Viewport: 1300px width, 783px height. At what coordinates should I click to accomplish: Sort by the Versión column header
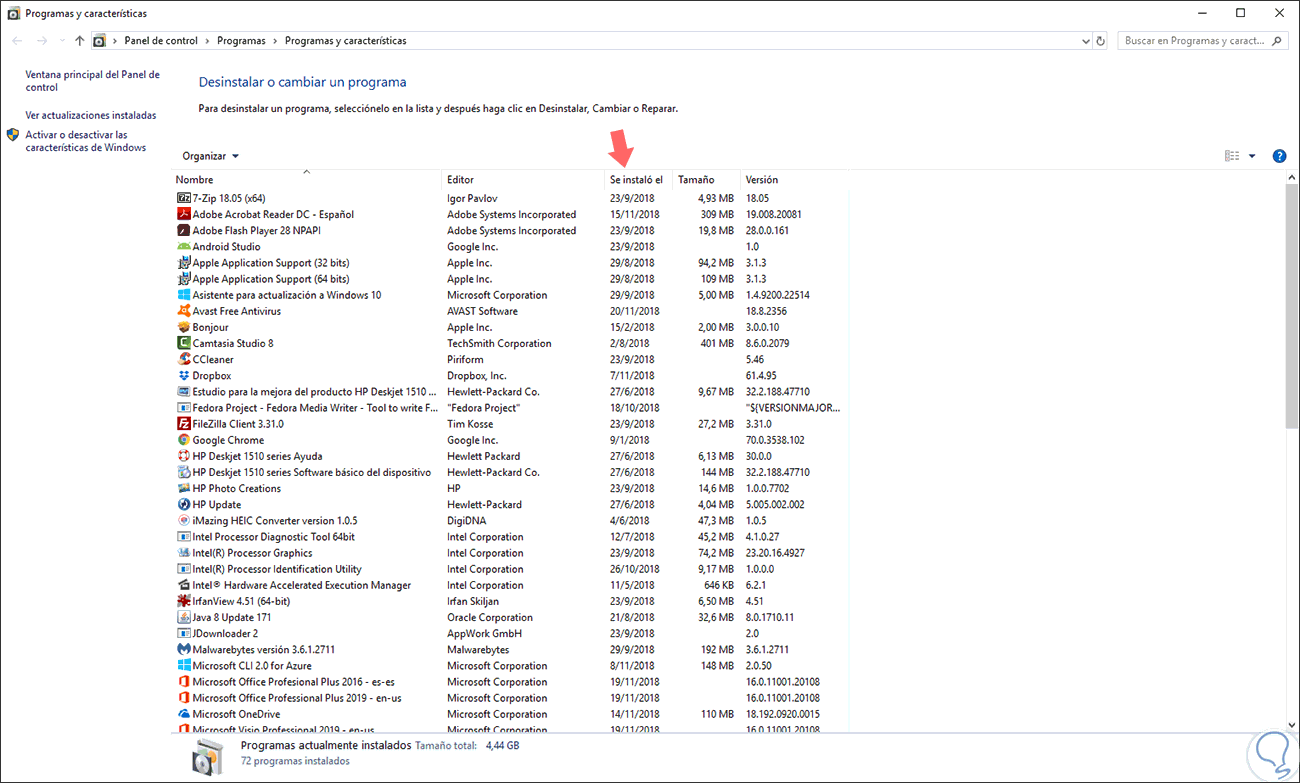794,180
